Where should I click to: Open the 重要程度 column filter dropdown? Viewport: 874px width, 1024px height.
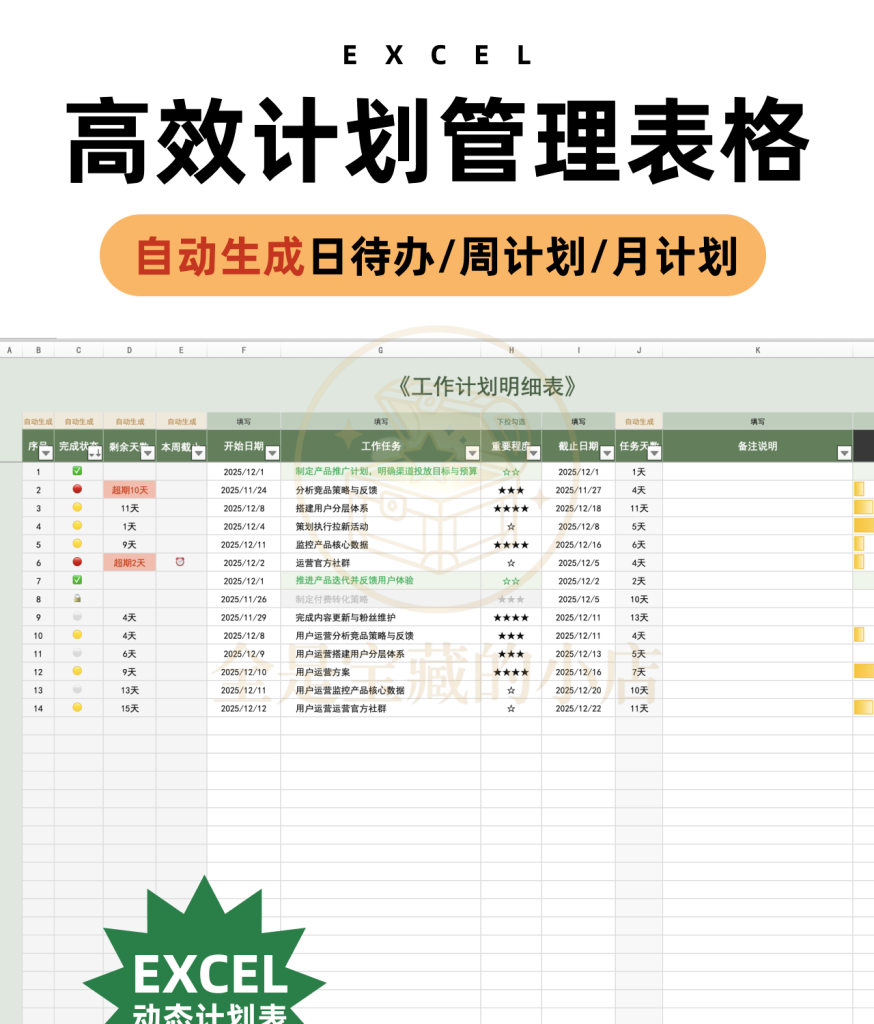click(x=534, y=453)
